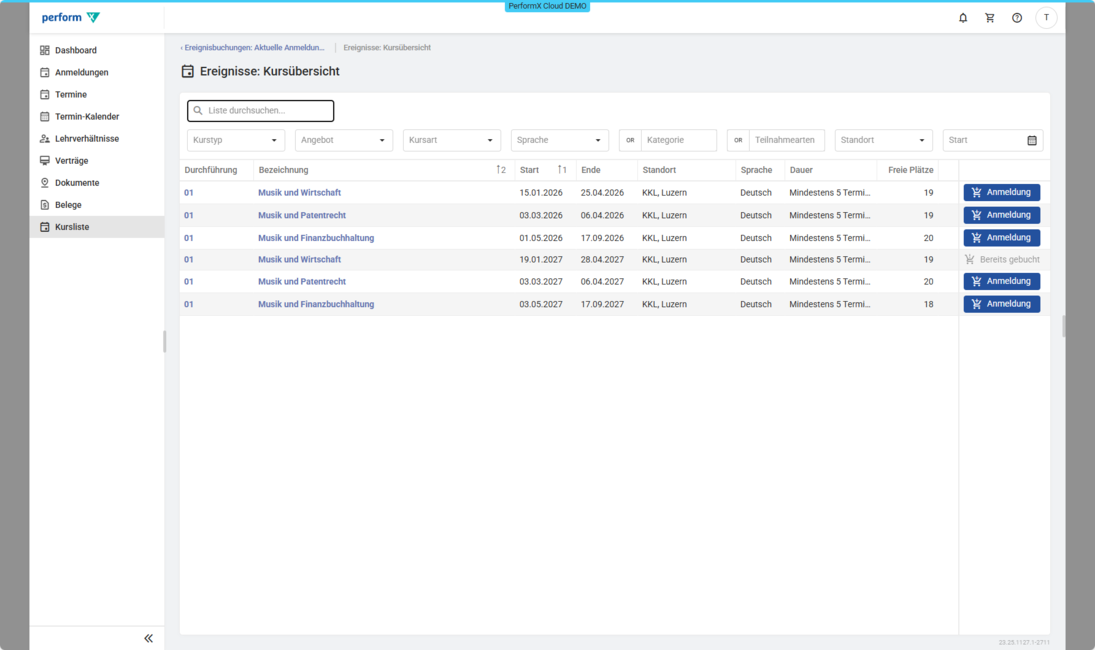The height and width of the screenshot is (650, 1095).
Task: Collapse sidebar with double chevron icon
Action: point(148,638)
